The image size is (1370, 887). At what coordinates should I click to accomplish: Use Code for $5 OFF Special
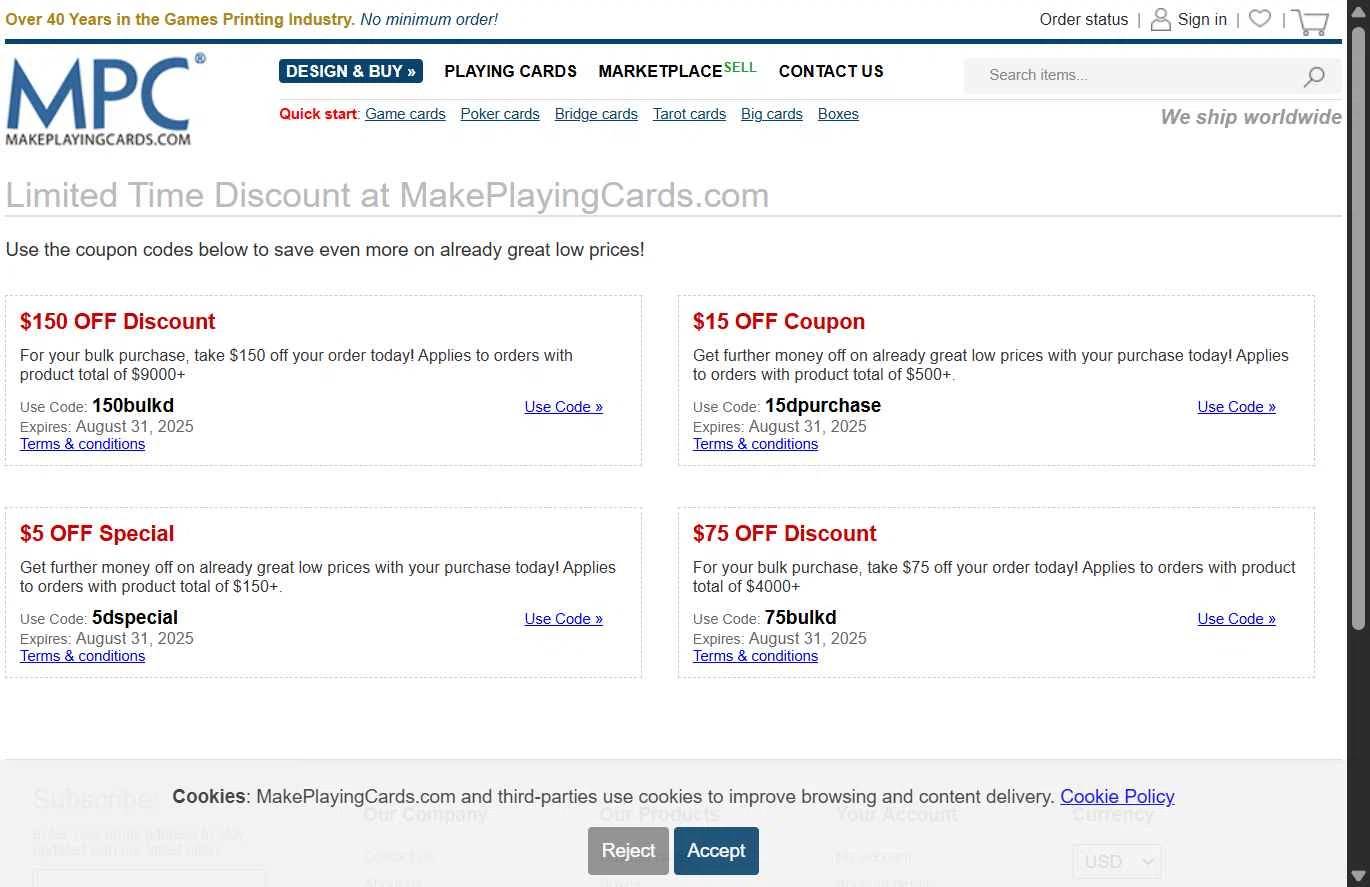[564, 619]
